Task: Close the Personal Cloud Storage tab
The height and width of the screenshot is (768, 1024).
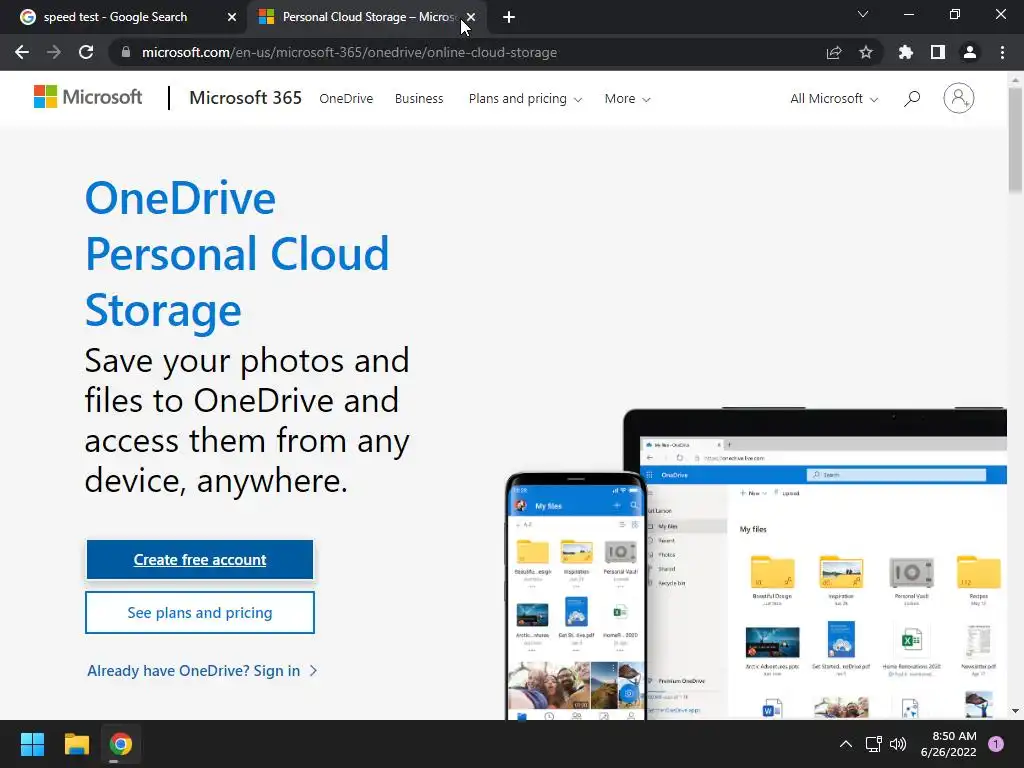Action: pos(471,17)
